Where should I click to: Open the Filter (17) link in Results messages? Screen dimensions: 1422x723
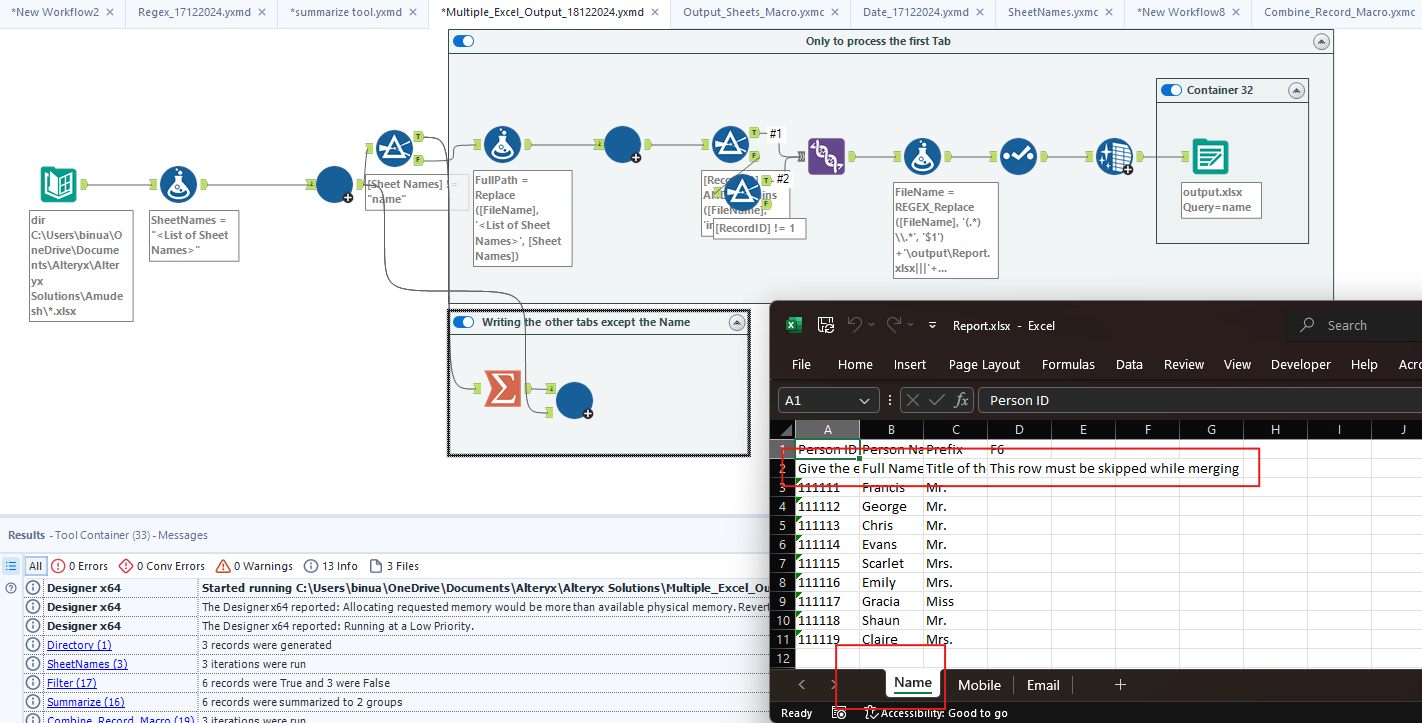pyautogui.click(x=71, y=683)
